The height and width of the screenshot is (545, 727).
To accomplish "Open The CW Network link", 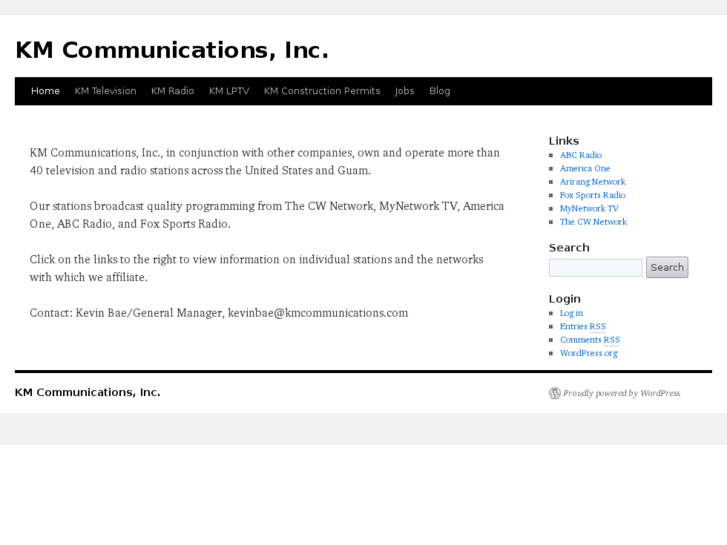I will click(593, 222).
